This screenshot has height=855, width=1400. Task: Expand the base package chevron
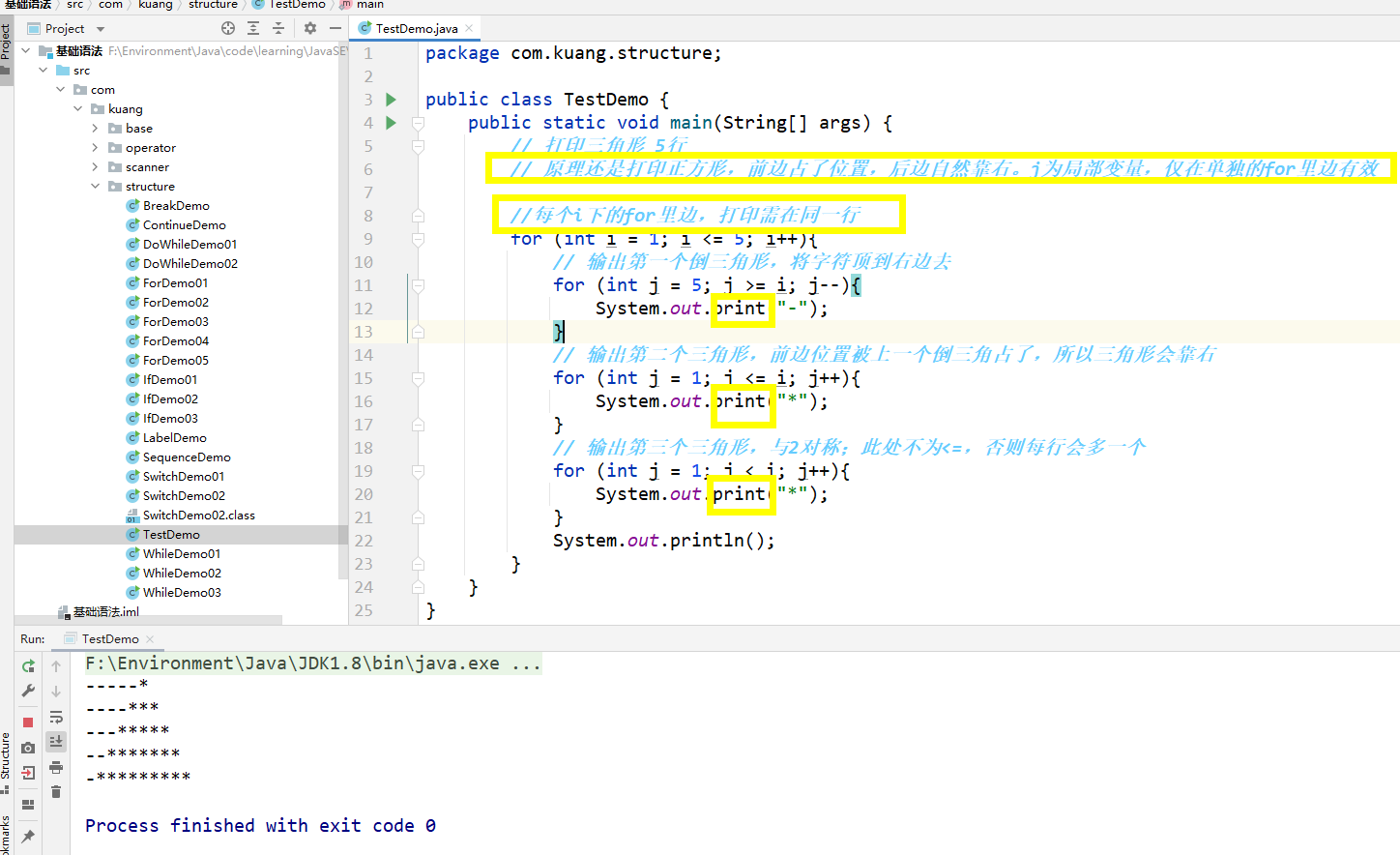click(95, 128)
